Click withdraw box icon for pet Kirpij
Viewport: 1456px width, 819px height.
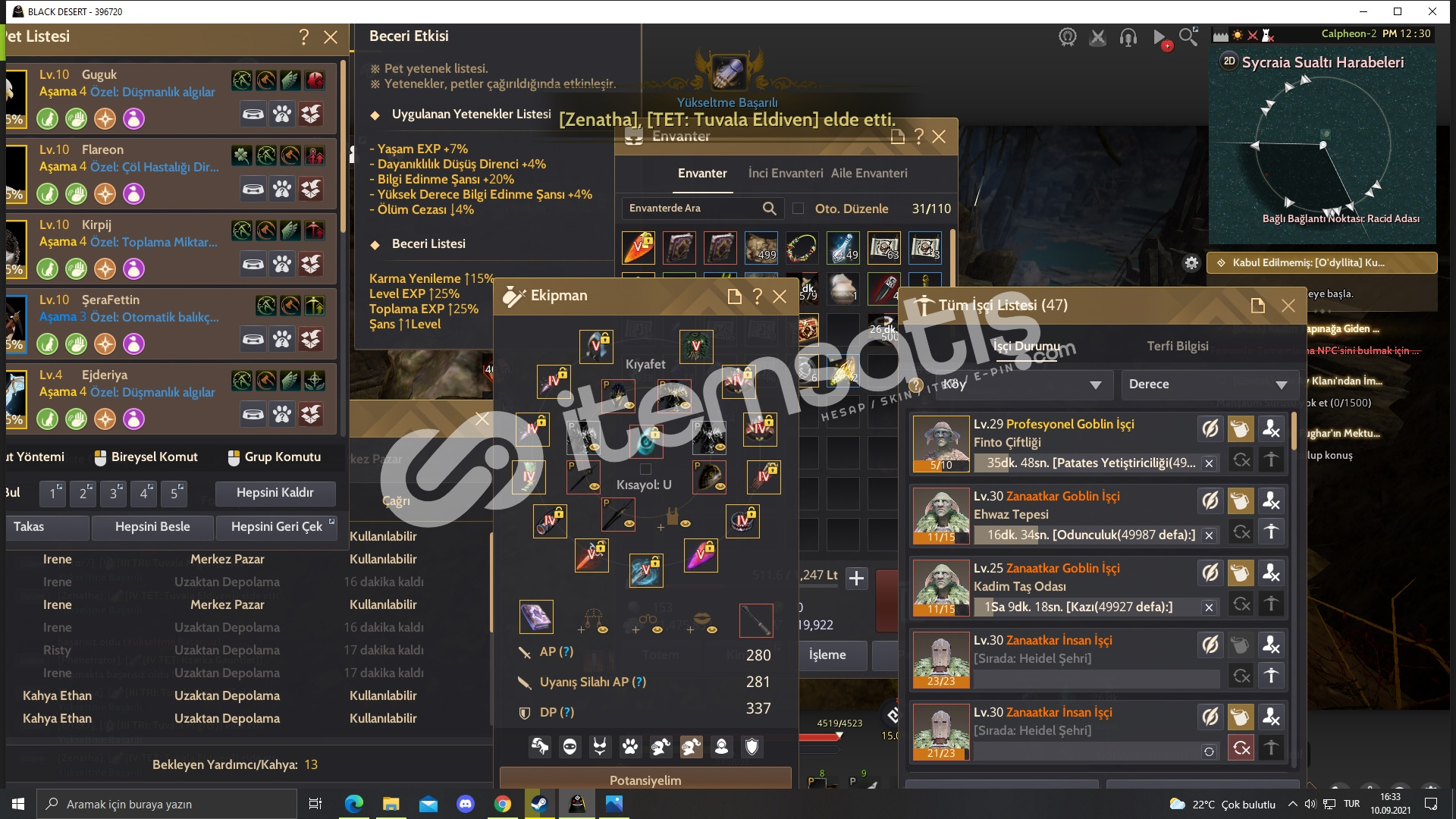coord(311,265)
